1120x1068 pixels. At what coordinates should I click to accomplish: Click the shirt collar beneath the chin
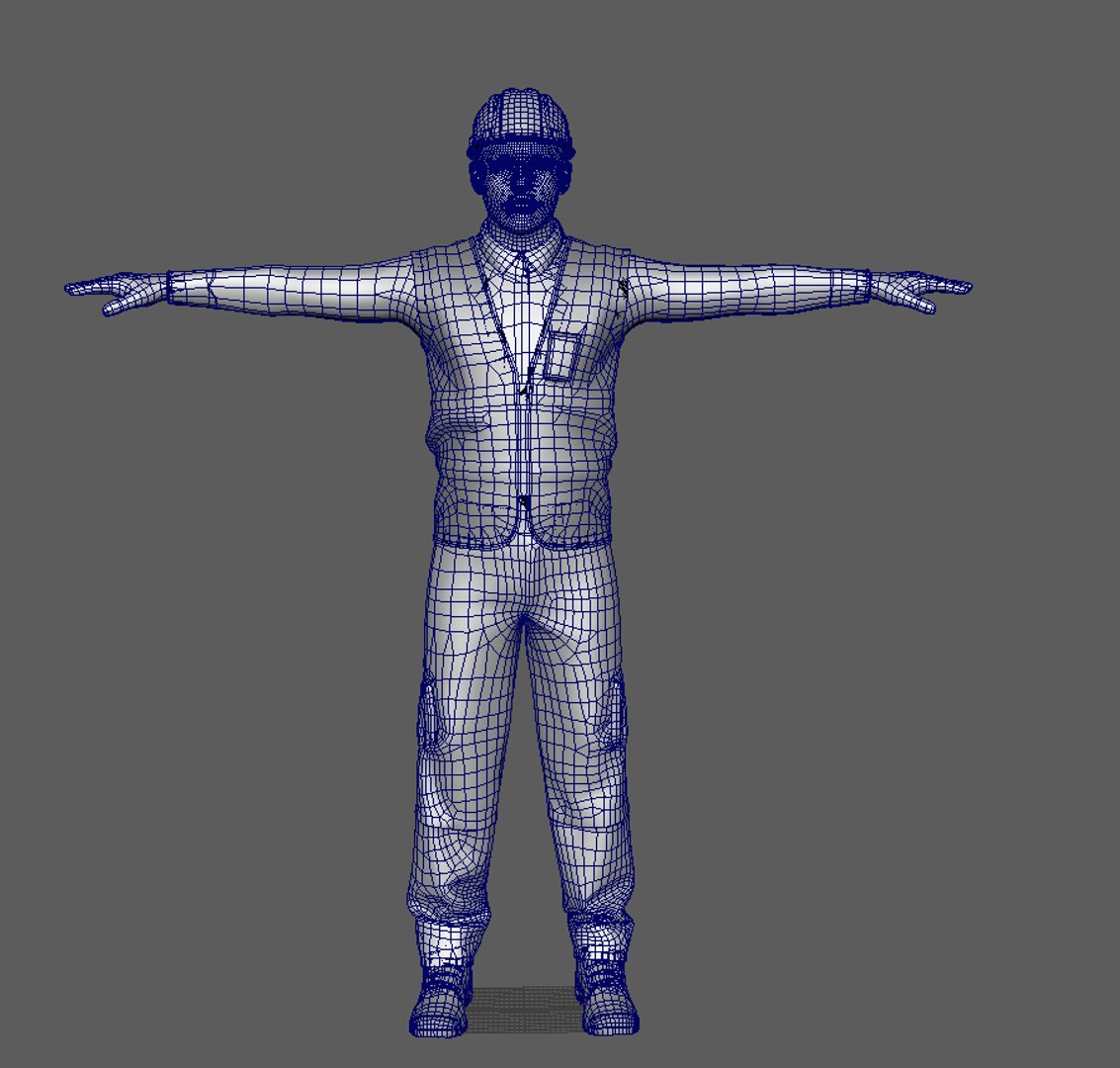coord(522,246)
